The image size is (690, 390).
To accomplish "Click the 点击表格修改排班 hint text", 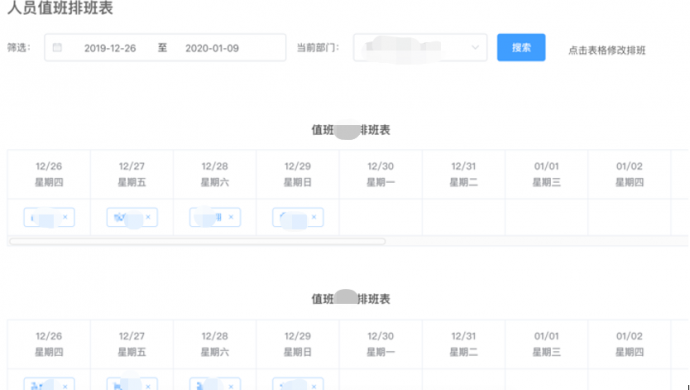I will [607, 51].
